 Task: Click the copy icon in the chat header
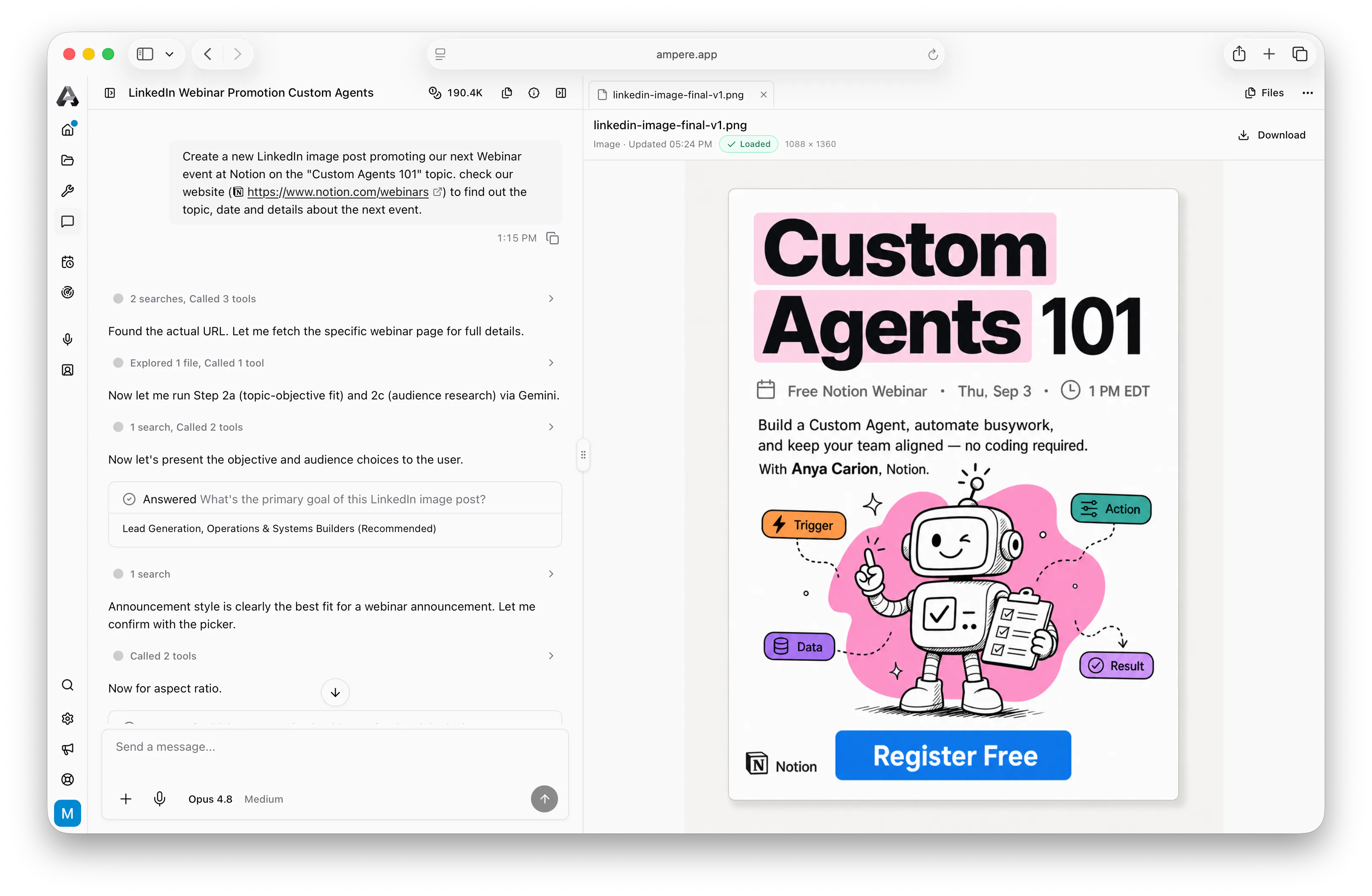(x=507, y=93)
